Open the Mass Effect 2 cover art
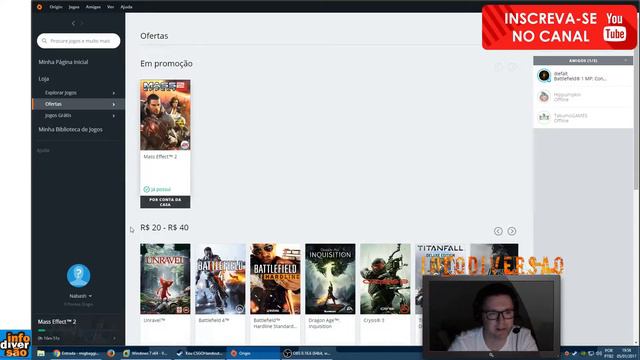This screenshot has height=360, width=640. pyautogui.click(x=165, y=115)
